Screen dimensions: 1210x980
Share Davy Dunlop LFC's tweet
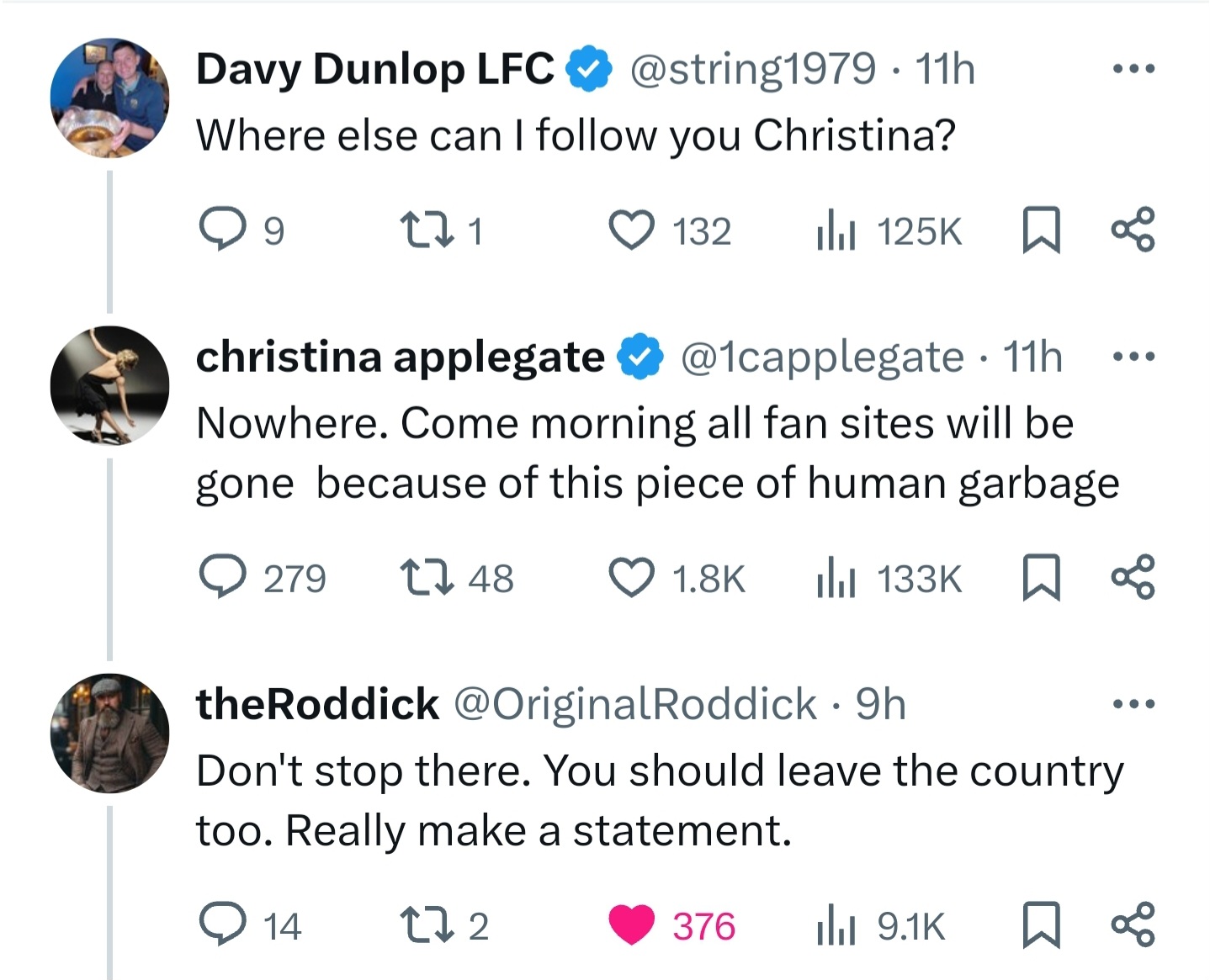(x=1133, y=230)
